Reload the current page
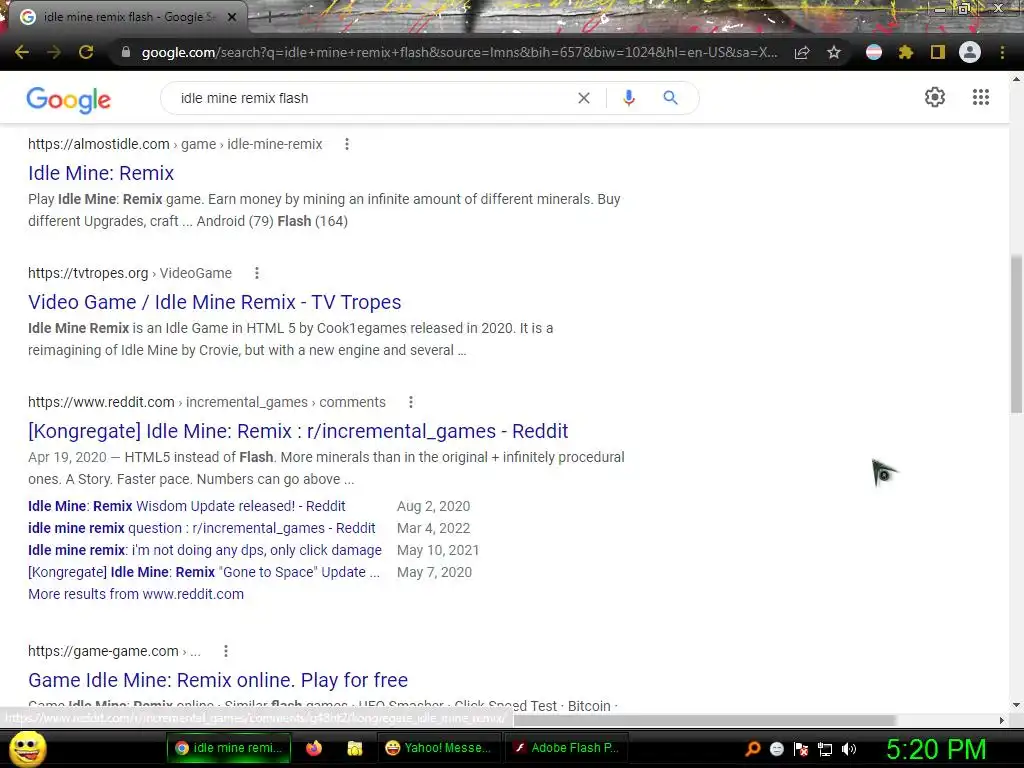 click(x=86, y=52)
